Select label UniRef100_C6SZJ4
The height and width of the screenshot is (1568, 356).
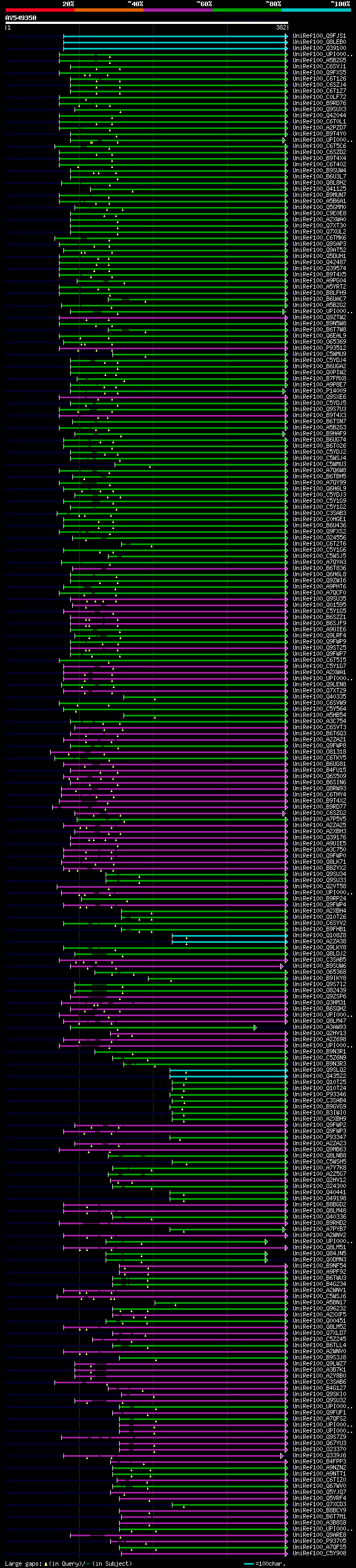[319, 85]
